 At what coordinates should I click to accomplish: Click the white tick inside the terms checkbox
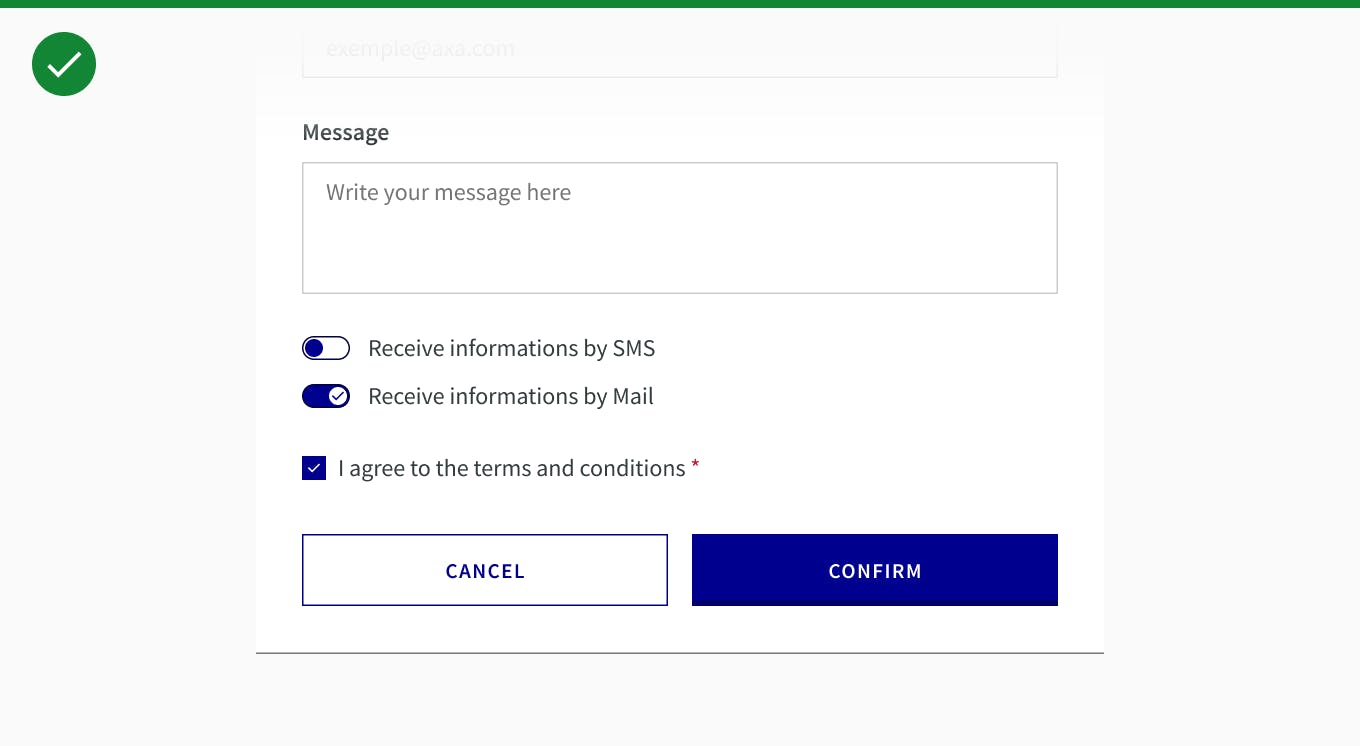coord(314,468)
